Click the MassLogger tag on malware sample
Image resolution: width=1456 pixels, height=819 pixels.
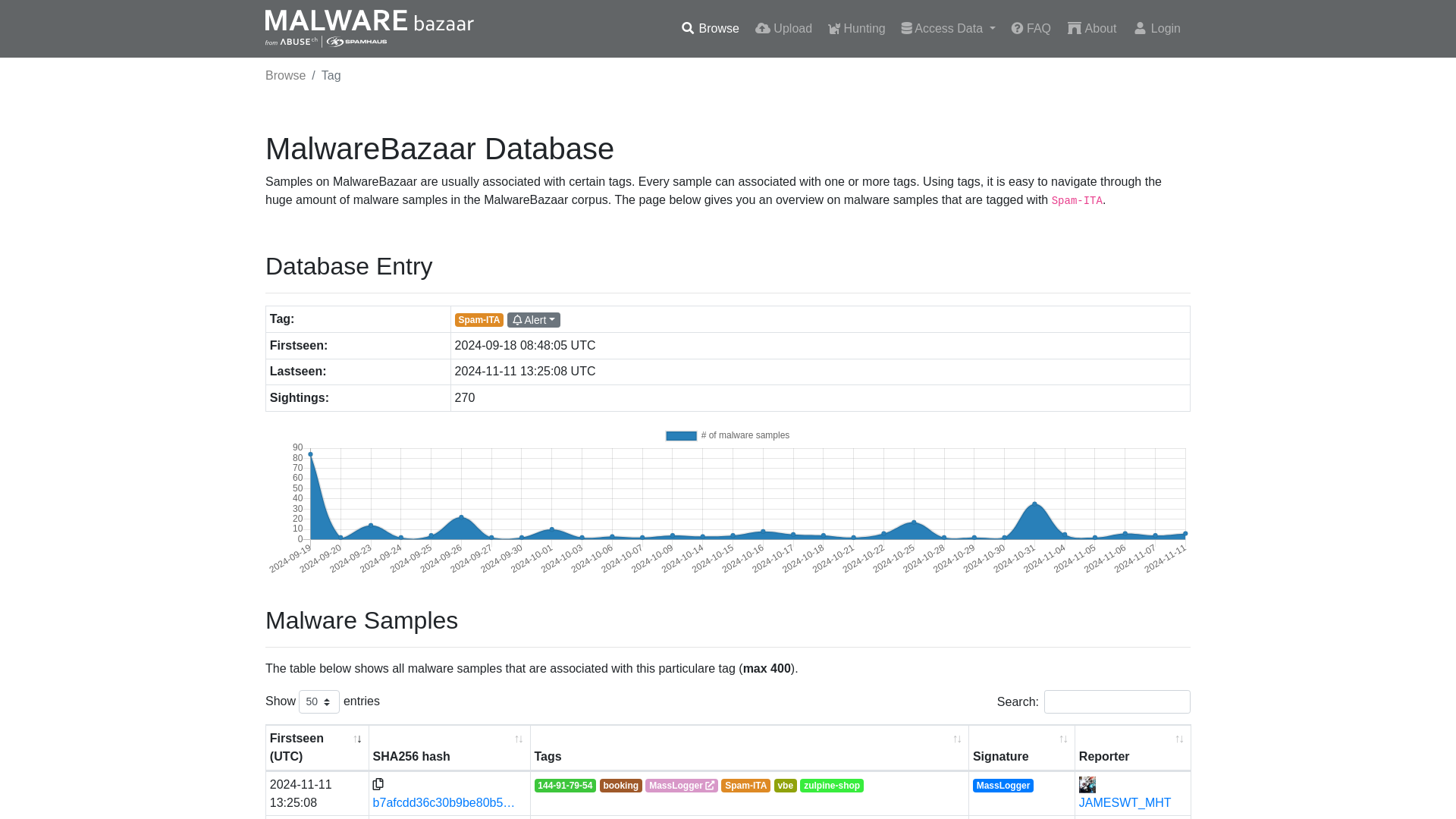680,785
